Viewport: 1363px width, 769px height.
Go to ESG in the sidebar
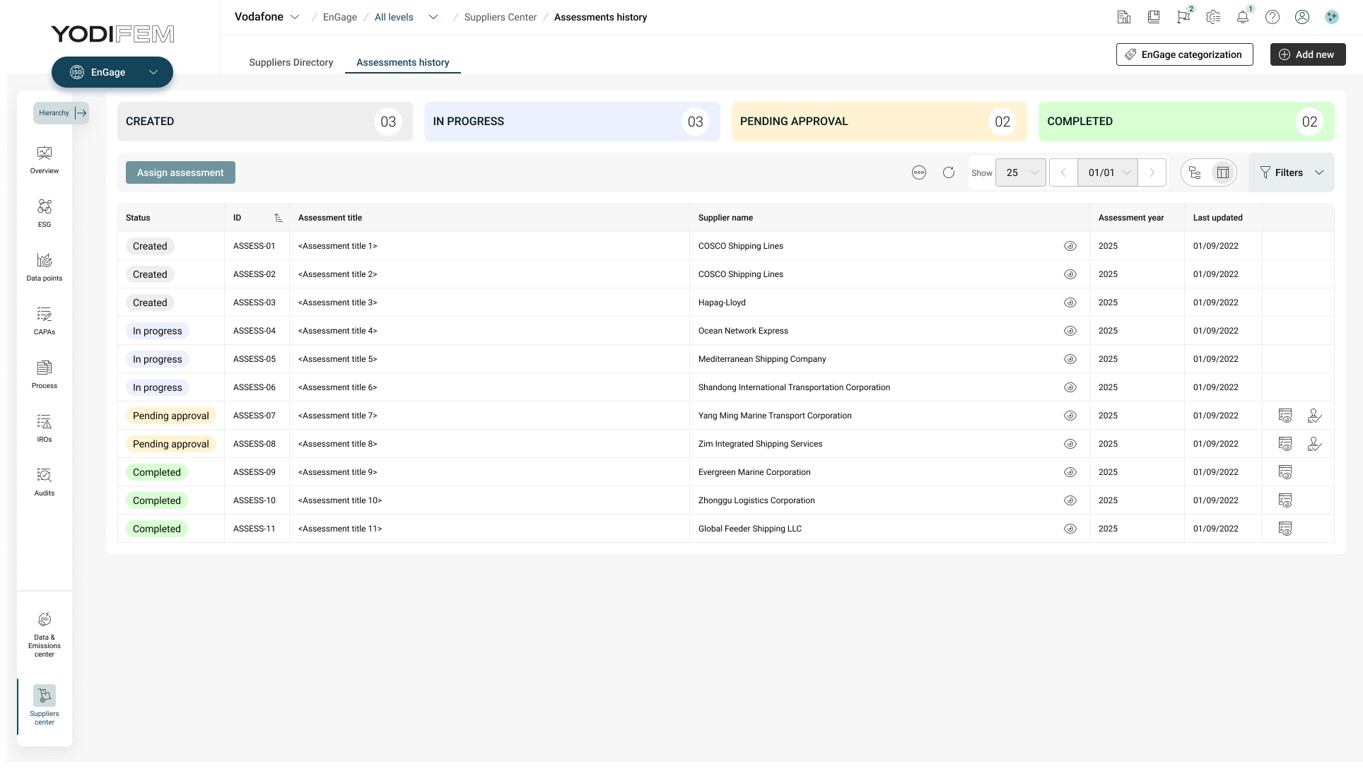[x=44, y=213]
